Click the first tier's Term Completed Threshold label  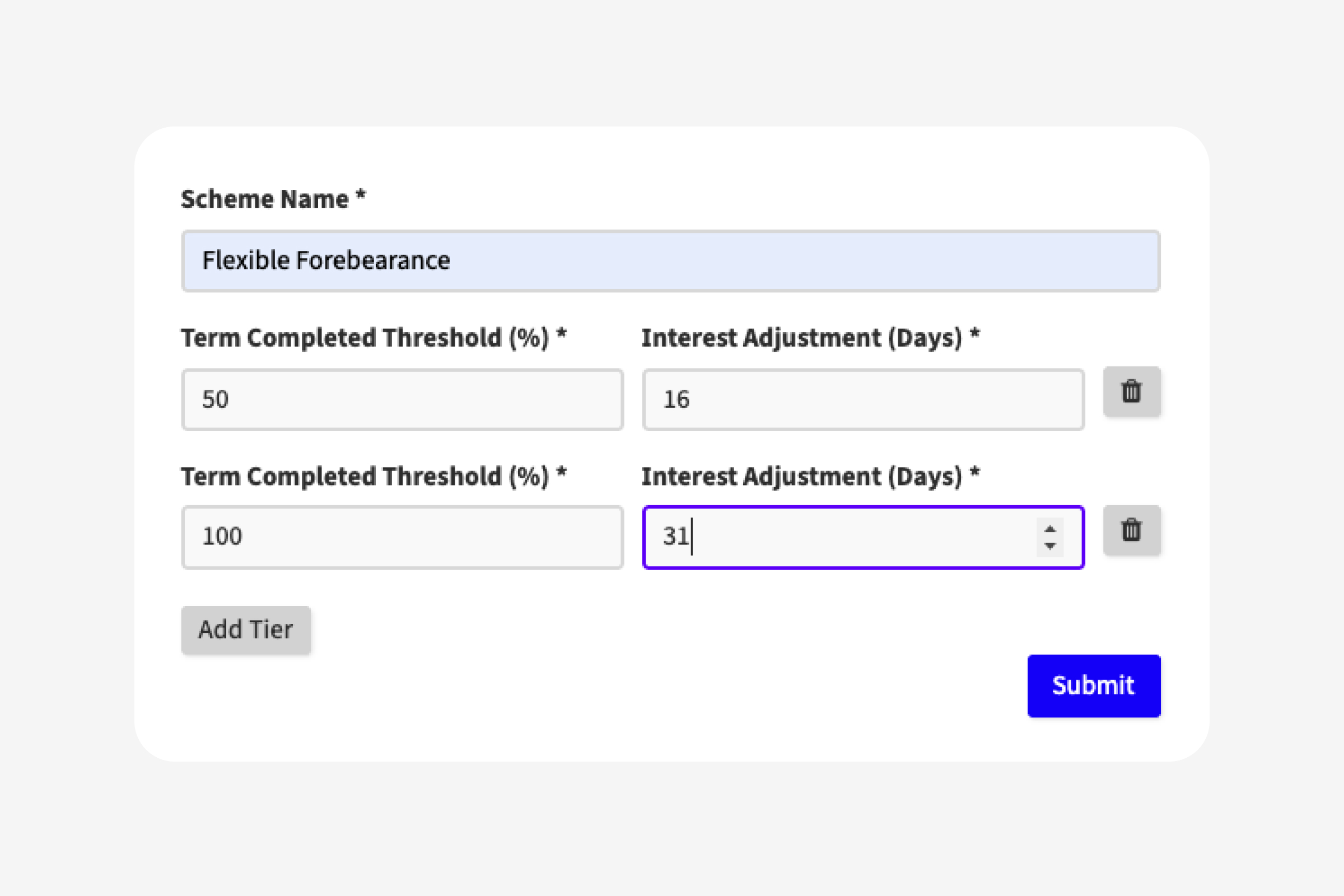tap(365, 338)
